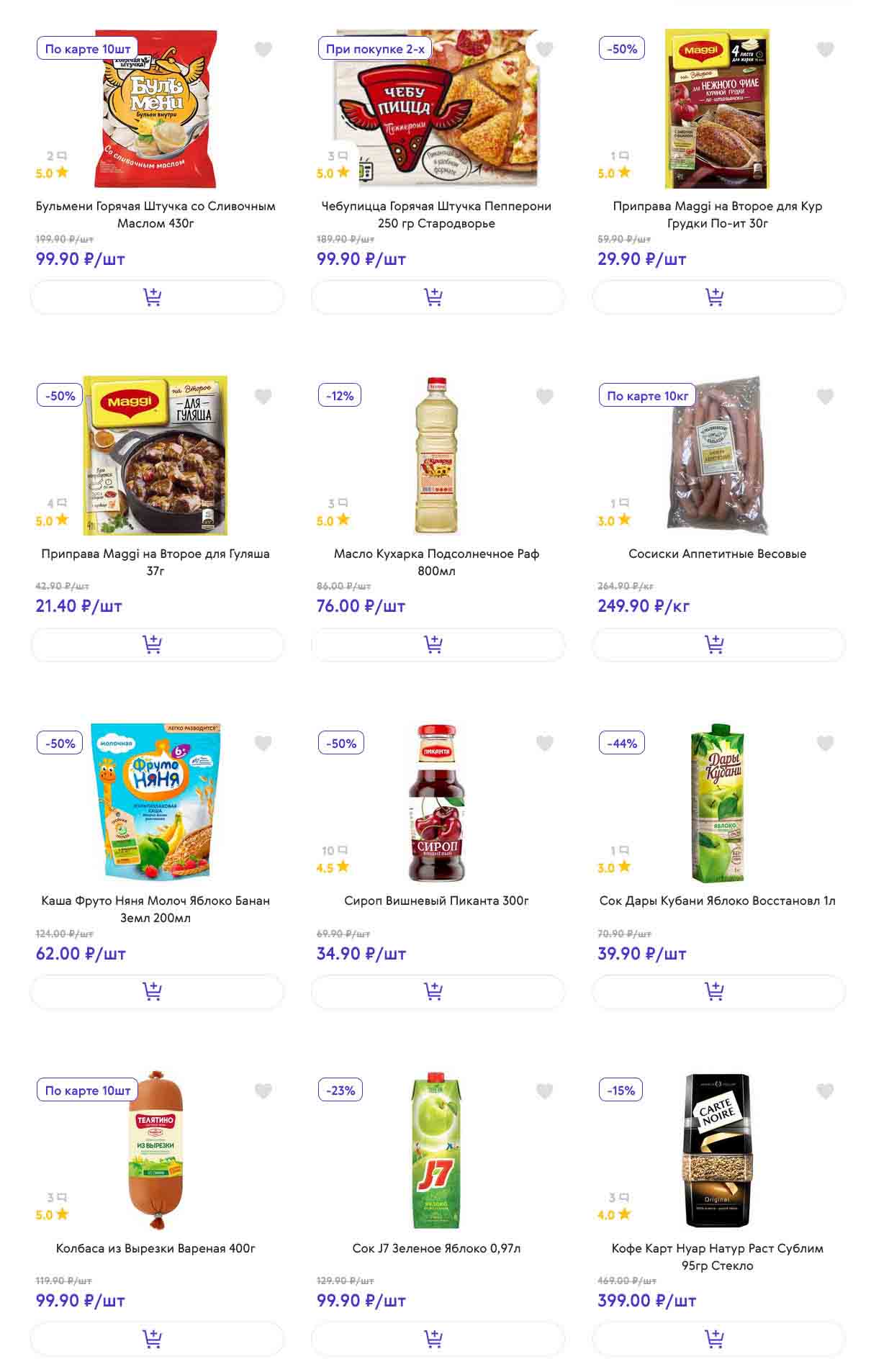Open the J7 green apple juice image

click(436, 1150)
